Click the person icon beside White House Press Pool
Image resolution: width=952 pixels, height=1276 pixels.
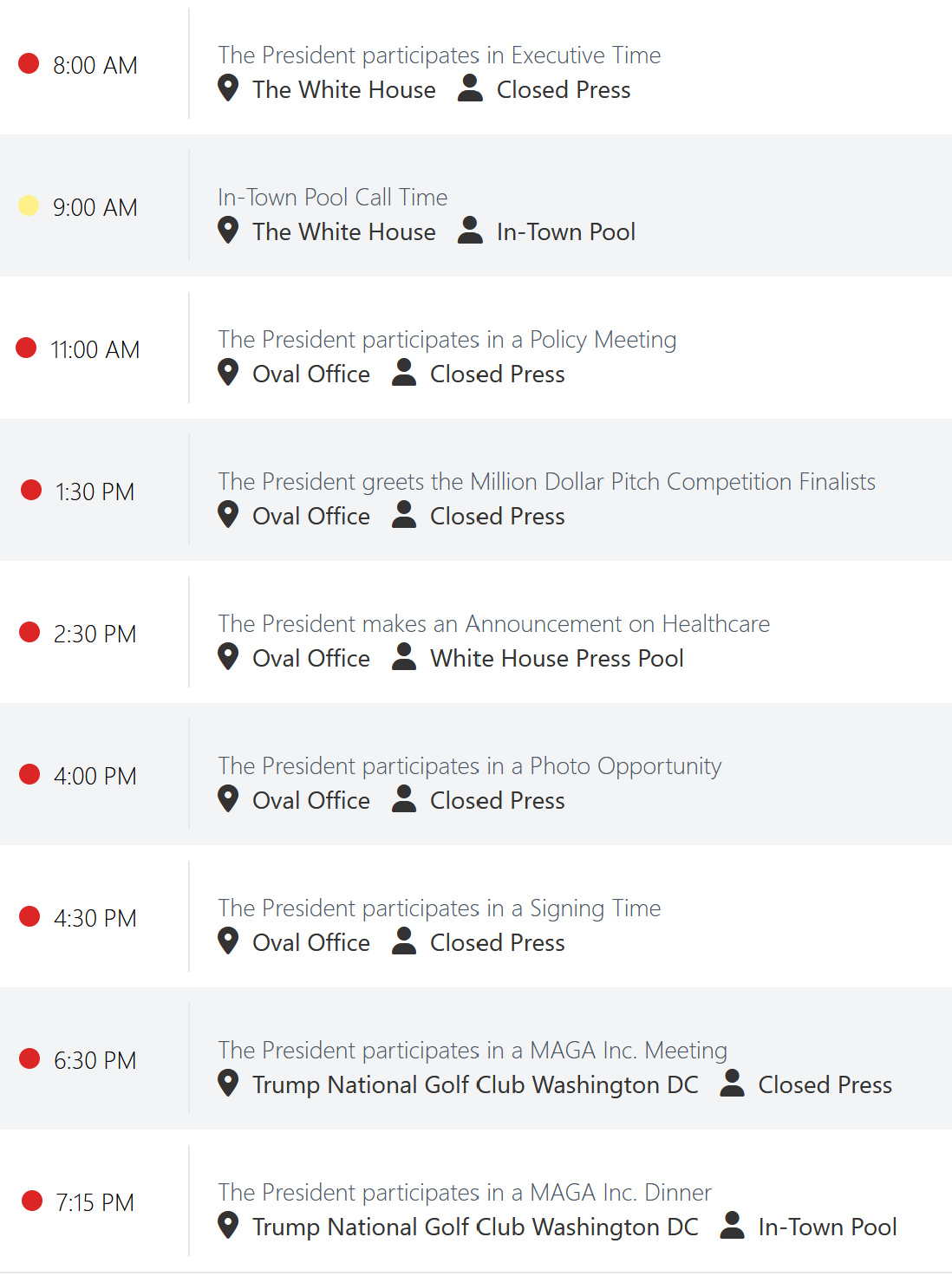pyautogui.click(x=404, y=656)
